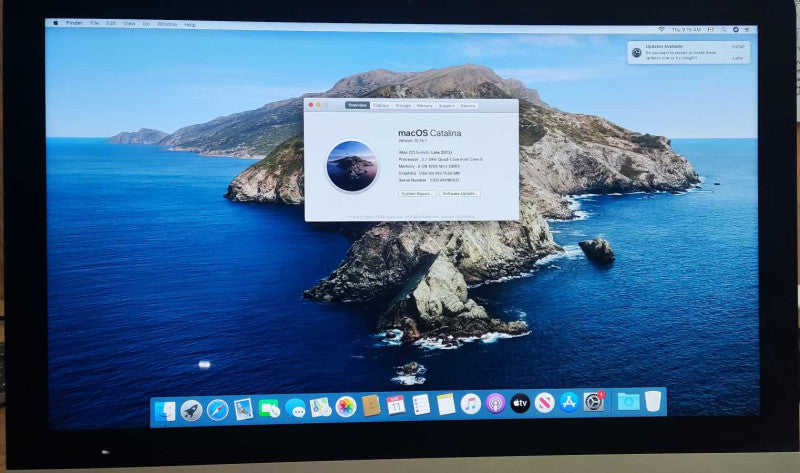800x473 pixels.
Task: Open Contacts brown book in Dock
Action: point(371,406)
